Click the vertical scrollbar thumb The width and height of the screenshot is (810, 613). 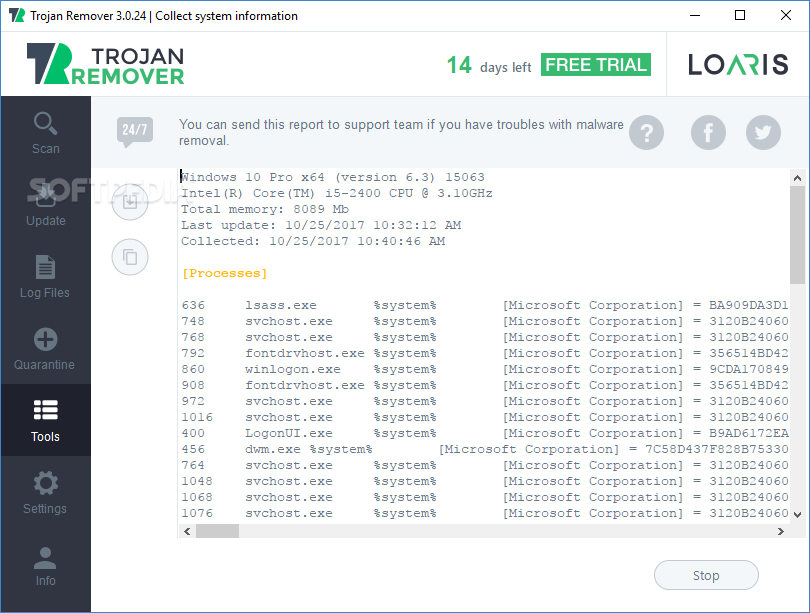[797, 235]
